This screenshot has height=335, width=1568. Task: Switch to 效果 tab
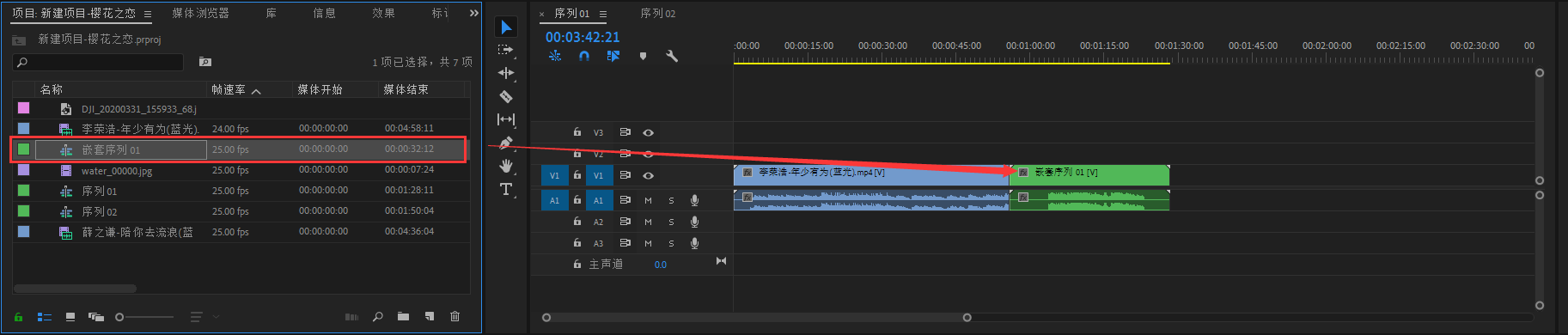tap(384, 14)
